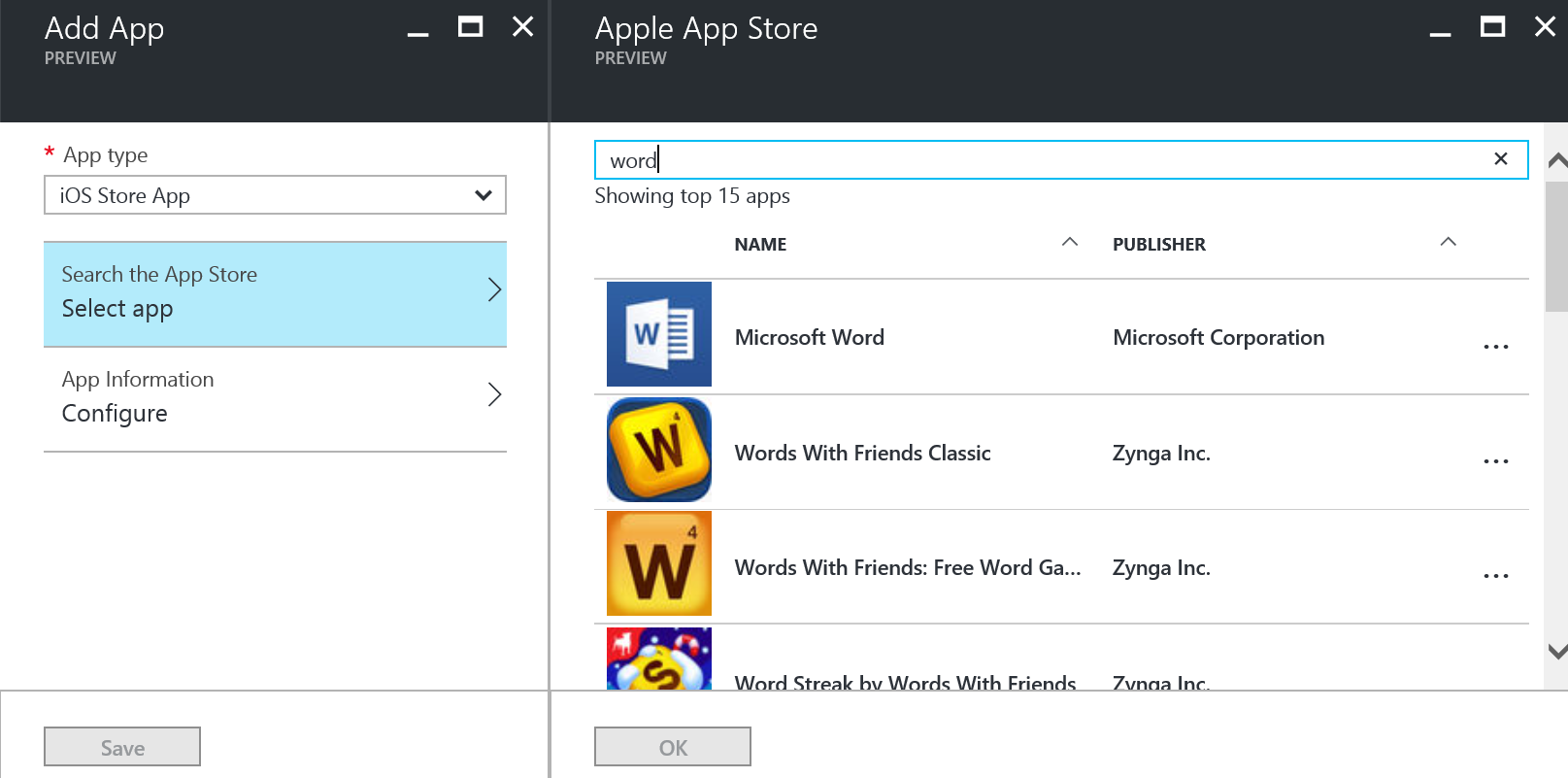Open more options for Words With Friends Classic

1495,461
